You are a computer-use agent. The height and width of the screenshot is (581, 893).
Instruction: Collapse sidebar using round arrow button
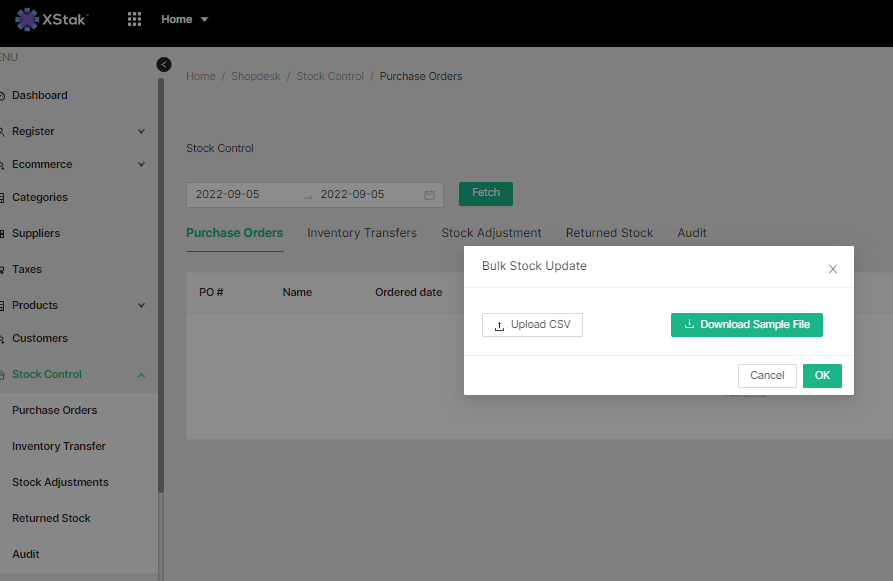[164, 64]
